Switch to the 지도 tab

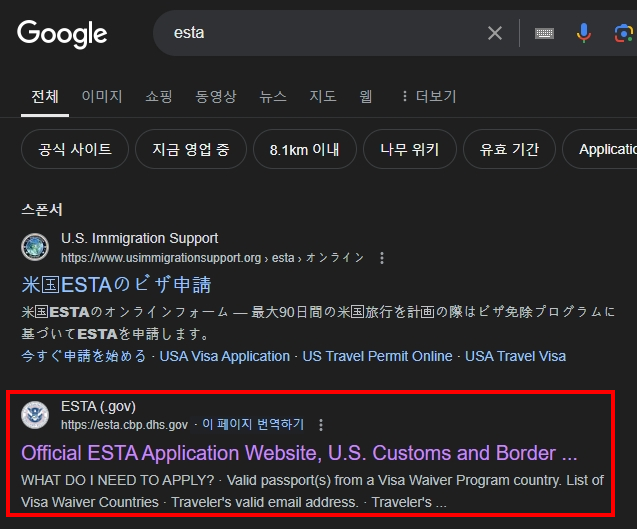[x=323, y=97]
